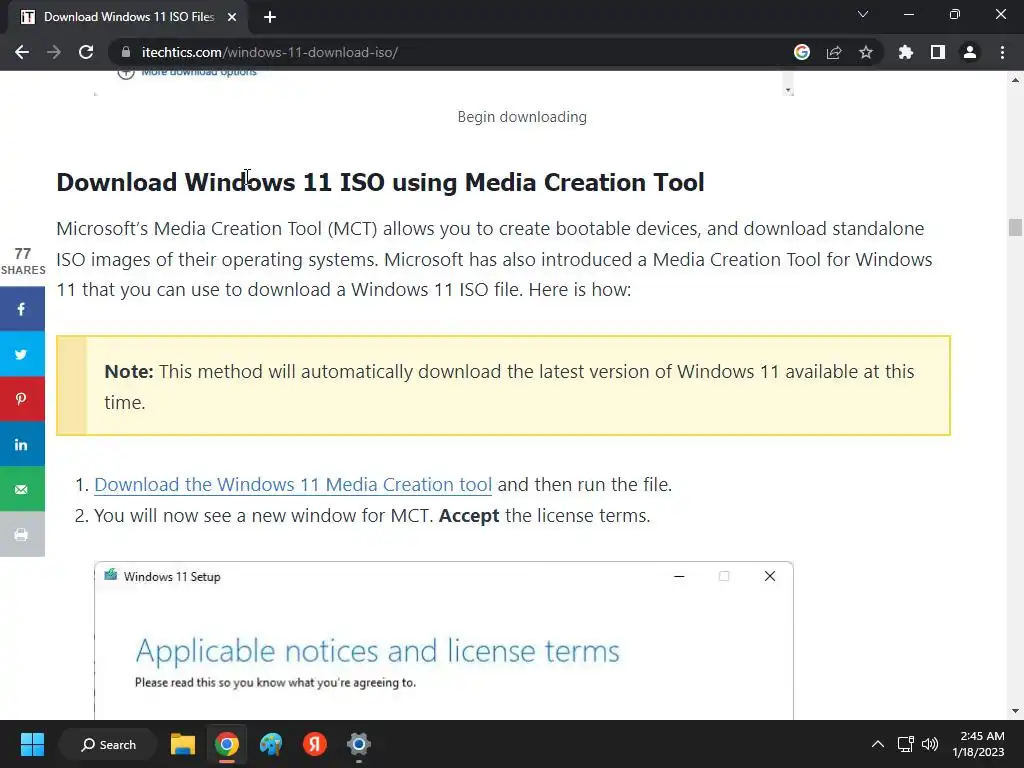Open Chrome's three-dot menu
The image size is (1024, 768).
coord(1002,52)
